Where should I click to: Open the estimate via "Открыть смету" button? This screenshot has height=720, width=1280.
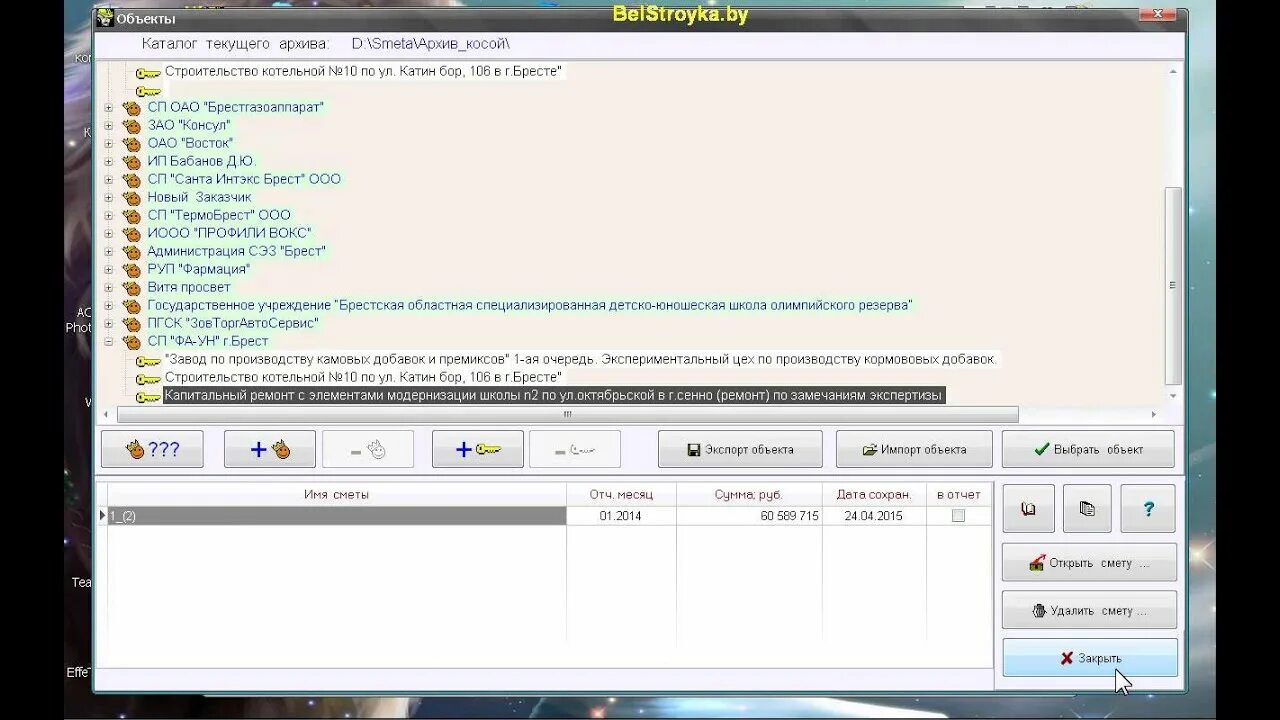coord(1089,562)
